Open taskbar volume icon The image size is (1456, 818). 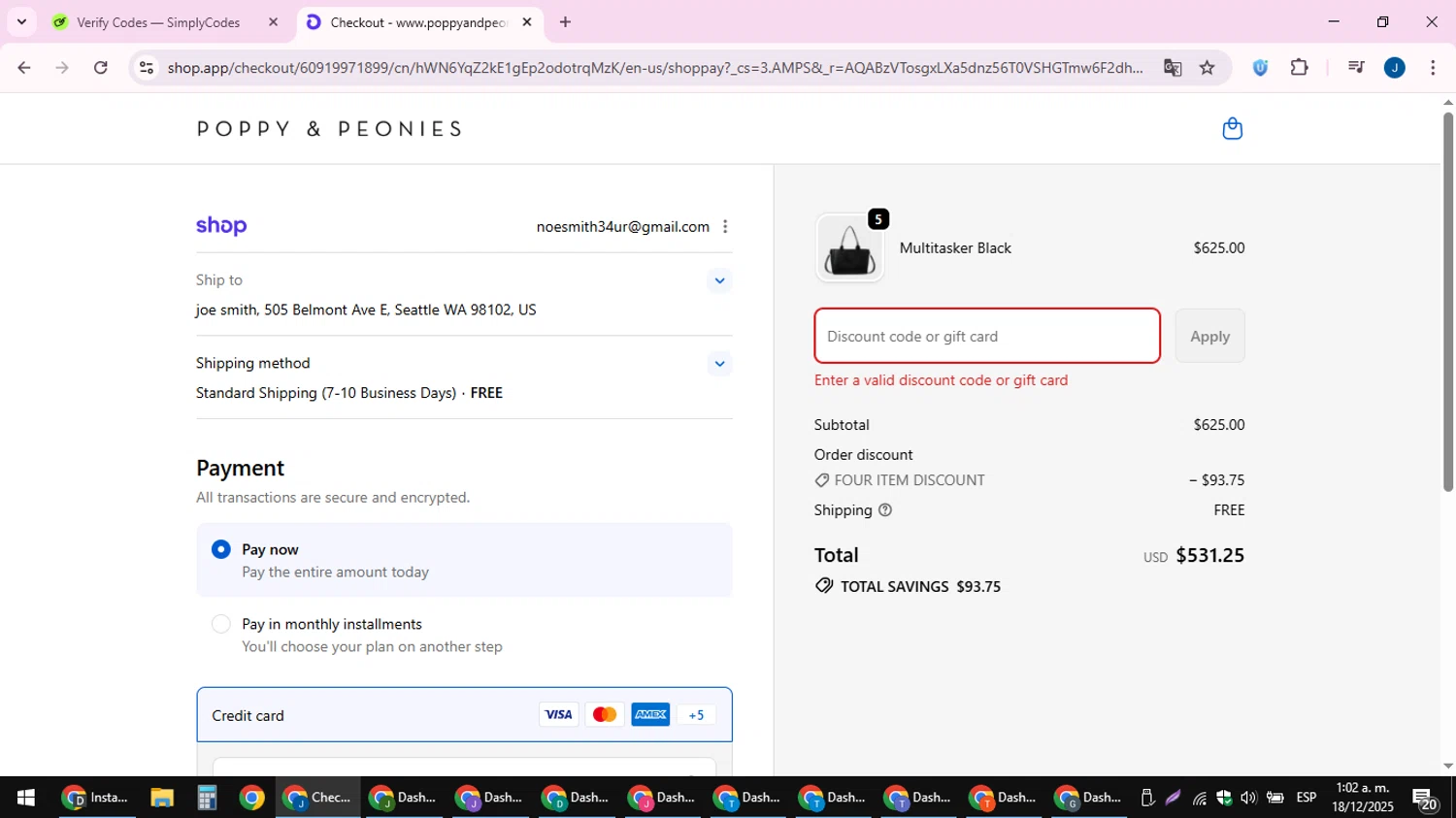point(1248,798)
